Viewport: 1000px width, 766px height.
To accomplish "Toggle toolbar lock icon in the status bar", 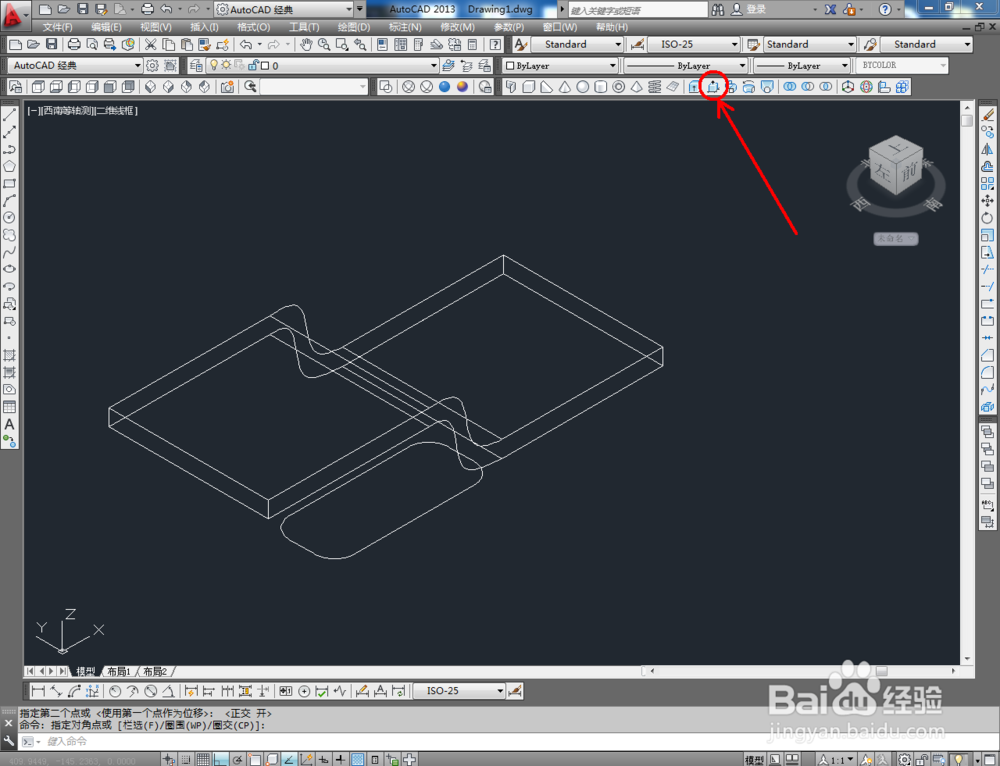I will tap(922, 760).
